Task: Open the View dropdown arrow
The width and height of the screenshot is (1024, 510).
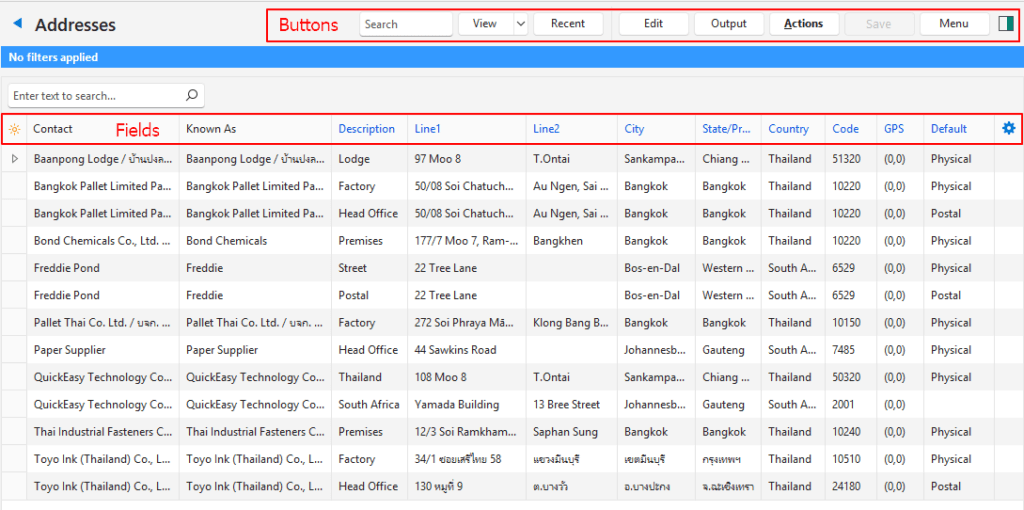Action: 520,24
